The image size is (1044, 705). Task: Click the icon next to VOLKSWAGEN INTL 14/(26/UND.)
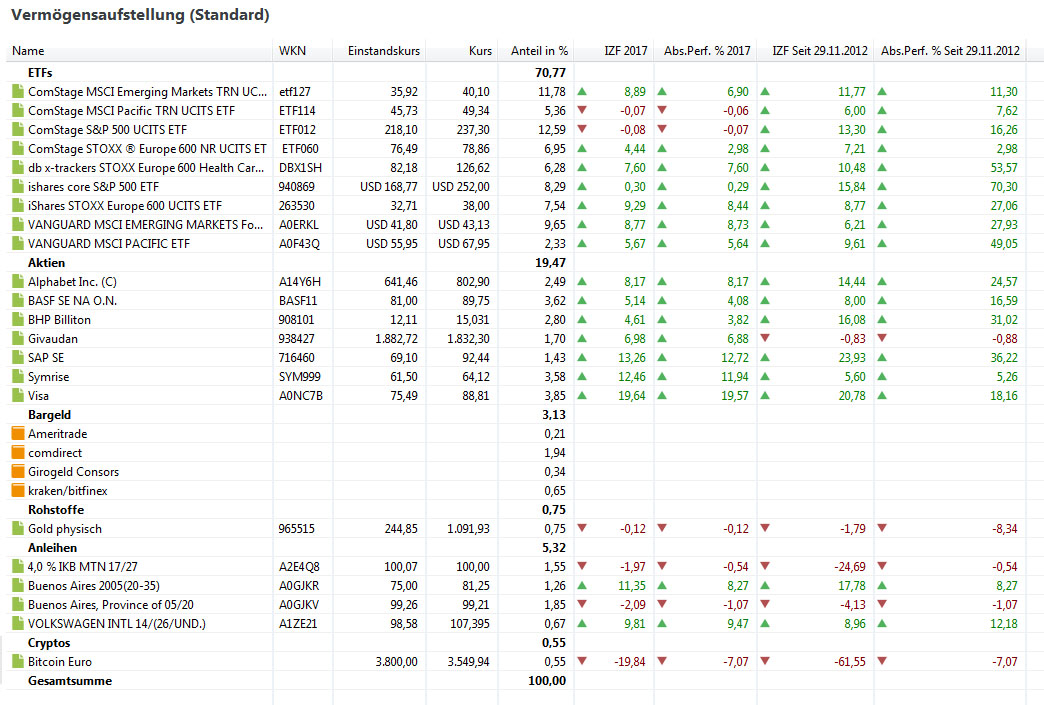click(18, 624)
